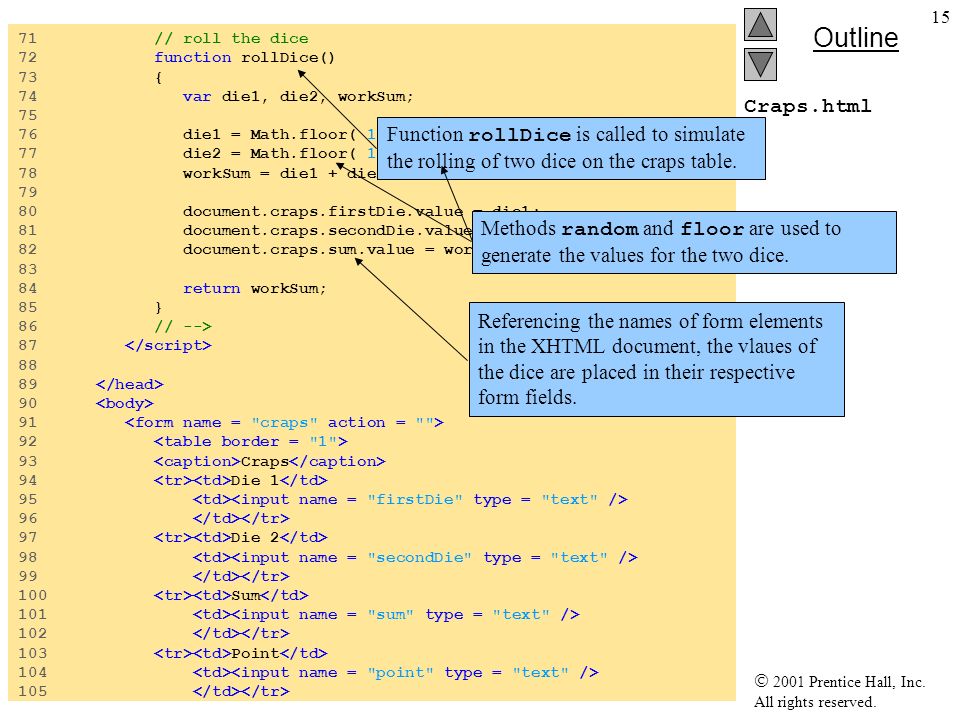Click 'workSum = die1' on line 78
The height and width of the screenshot is (720, 960).
point(250,173)
